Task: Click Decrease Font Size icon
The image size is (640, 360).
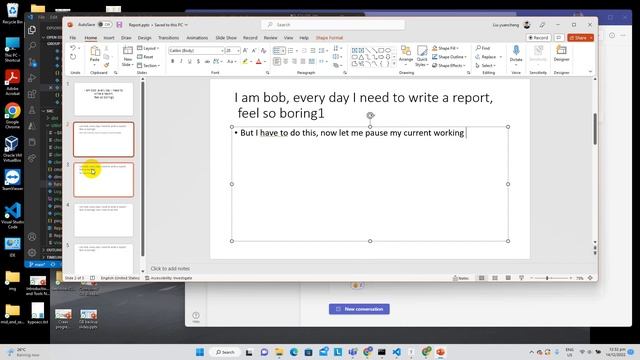Action: [254, 50]
